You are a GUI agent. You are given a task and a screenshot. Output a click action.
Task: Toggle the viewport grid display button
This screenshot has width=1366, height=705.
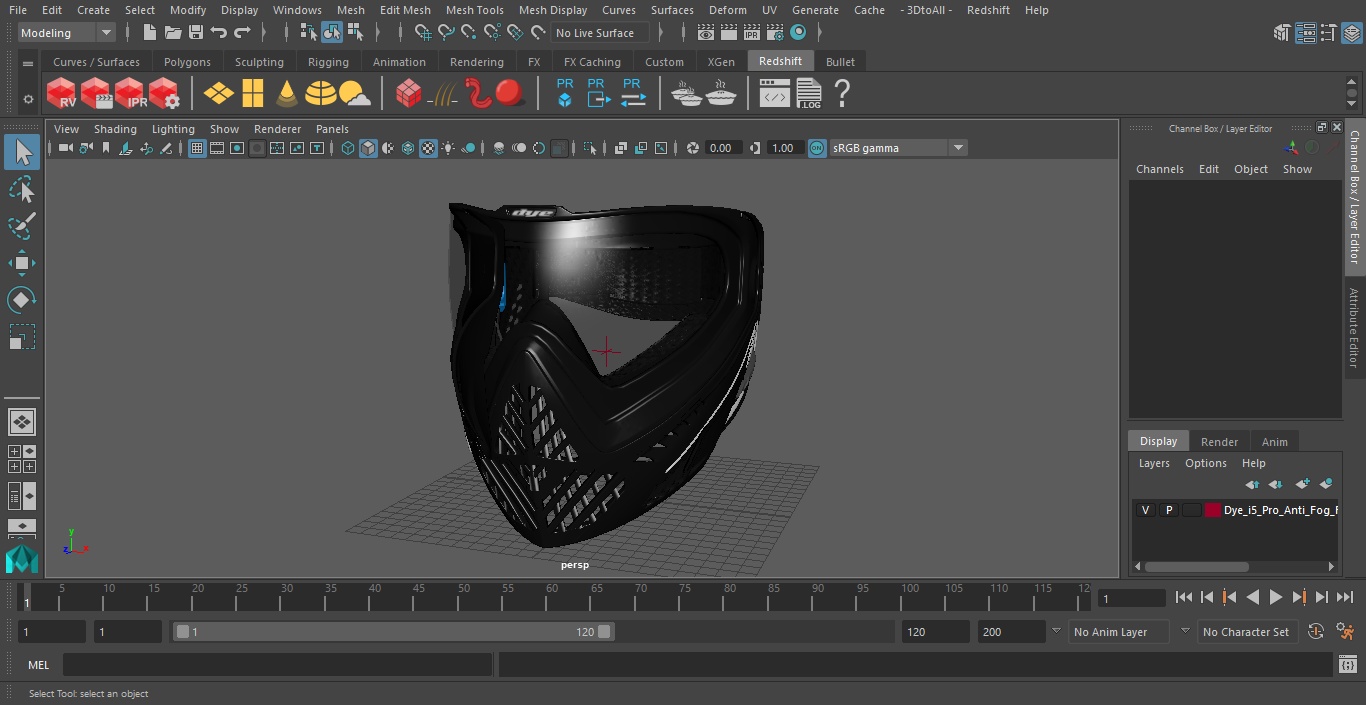coord(197,148)
